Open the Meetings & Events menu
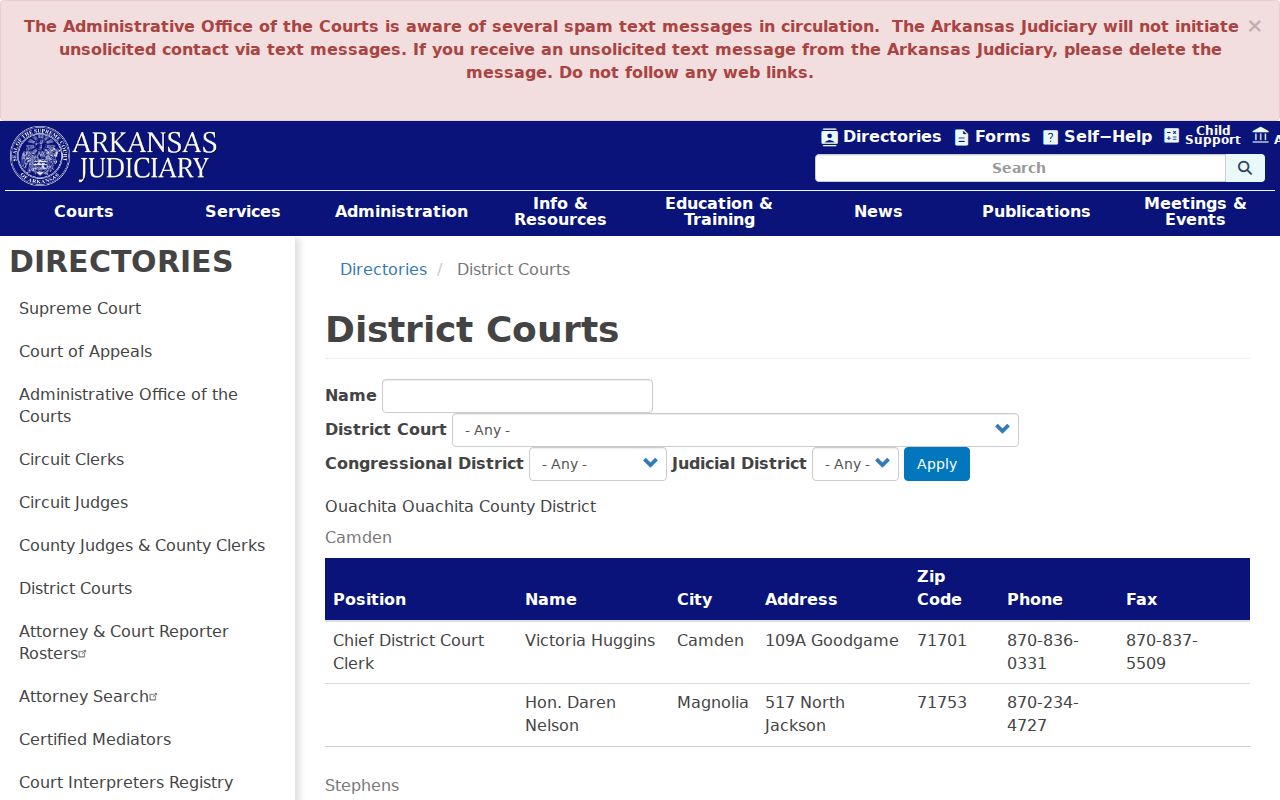The image size is (1280, 800). coord(1195,211)
